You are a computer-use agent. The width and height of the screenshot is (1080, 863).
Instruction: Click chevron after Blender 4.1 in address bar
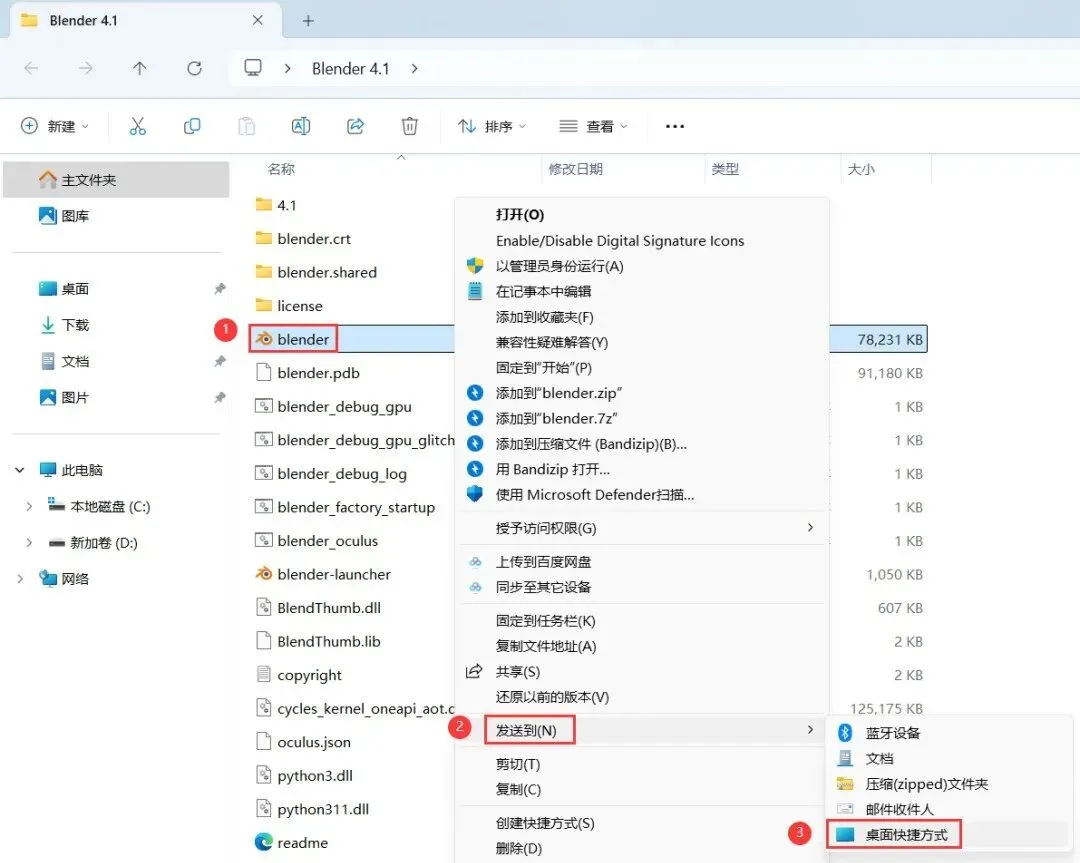click(414, 68)
